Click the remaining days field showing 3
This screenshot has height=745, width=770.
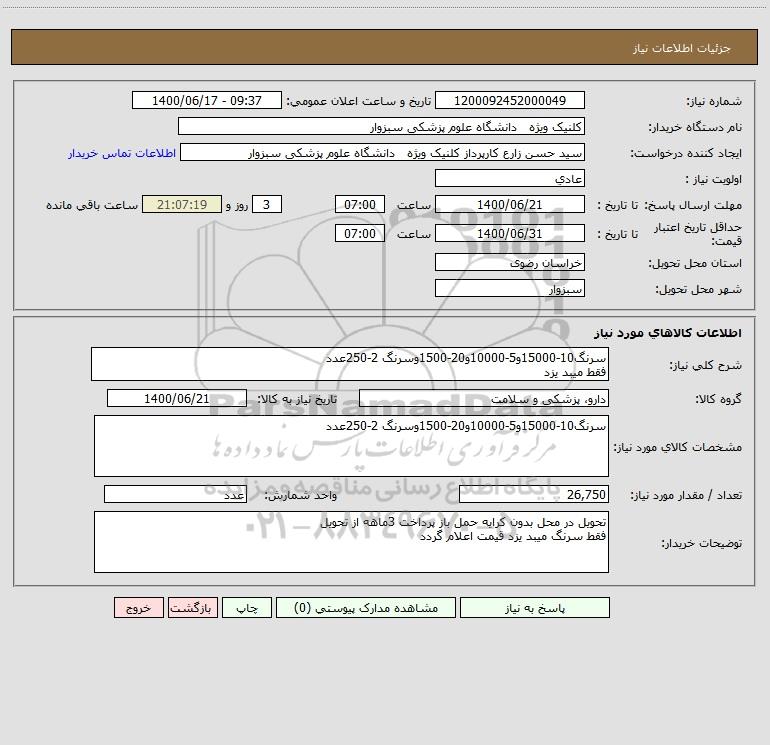click(x=267, y=204)
